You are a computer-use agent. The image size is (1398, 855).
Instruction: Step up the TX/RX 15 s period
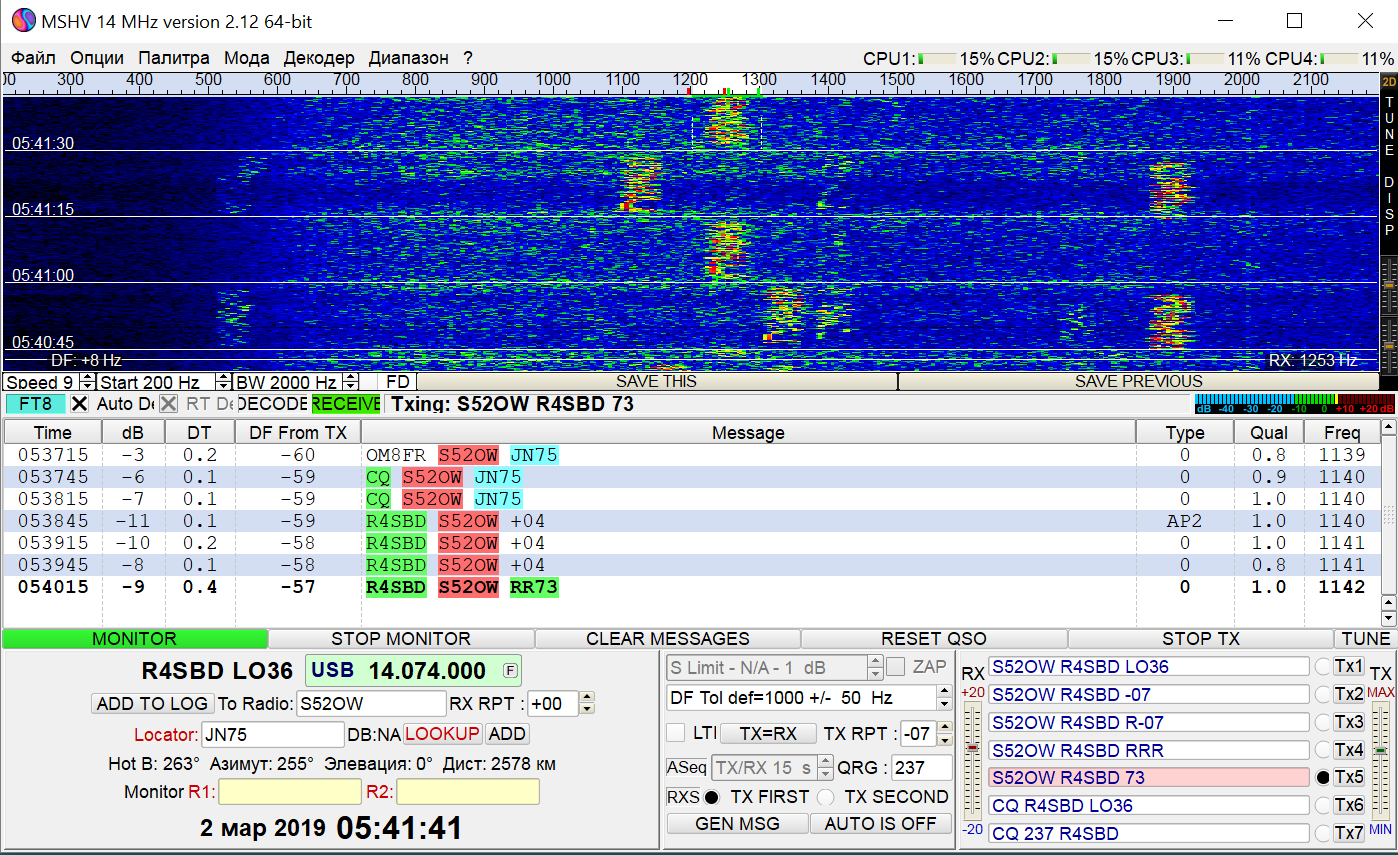[825, 763]
